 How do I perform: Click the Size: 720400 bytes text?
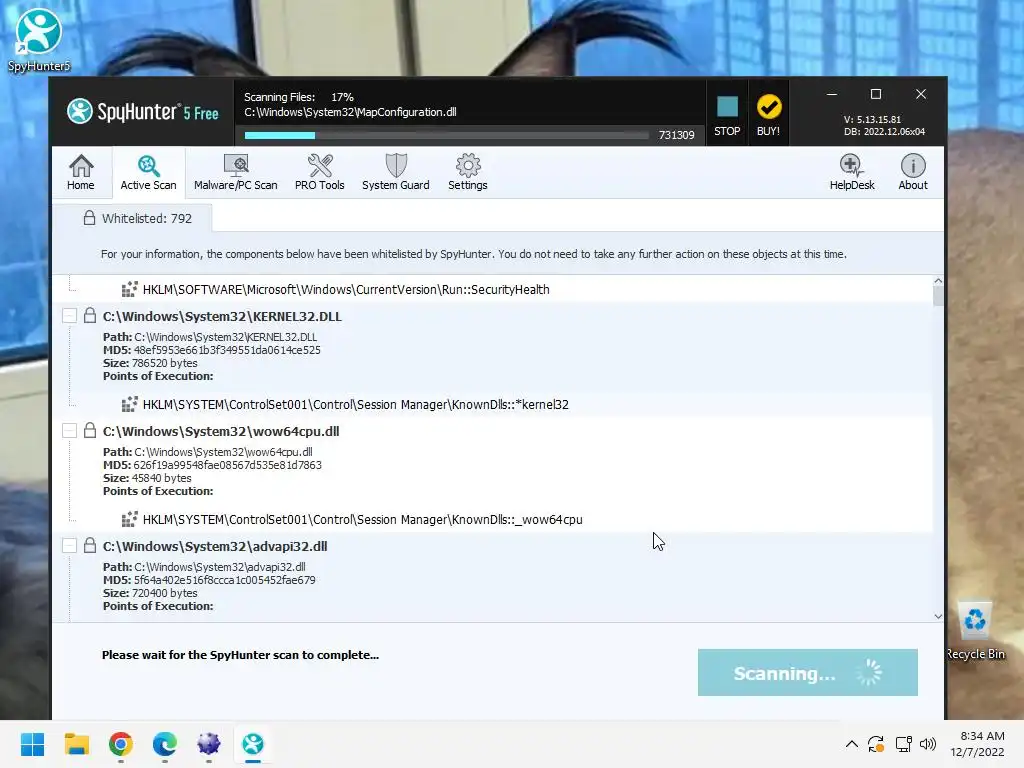pos(150,593)
